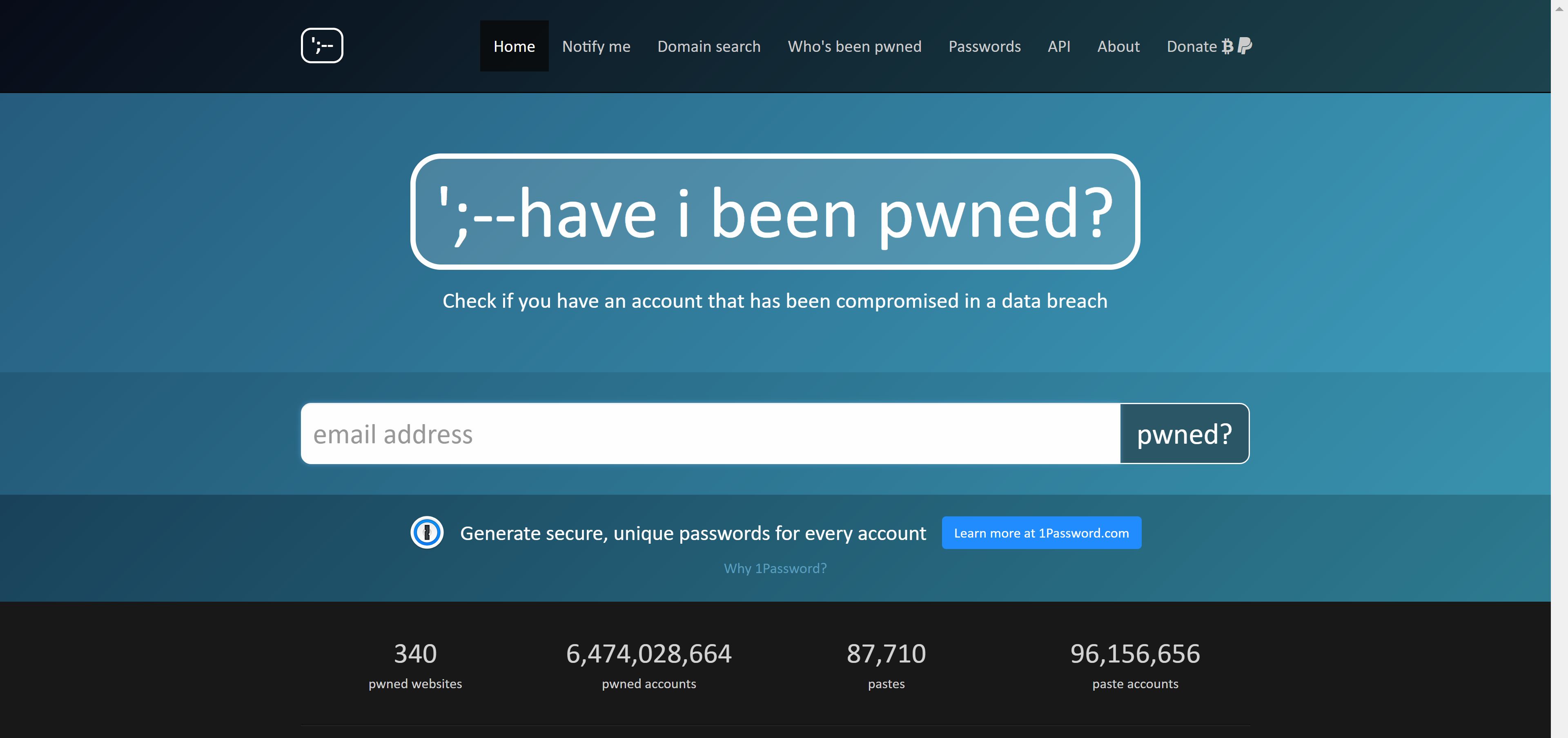This screenshot has width=1568, height=738.
Task: Click Learn more at 1Password.com
Action: pyautogui.click(x=1042, y=532)
